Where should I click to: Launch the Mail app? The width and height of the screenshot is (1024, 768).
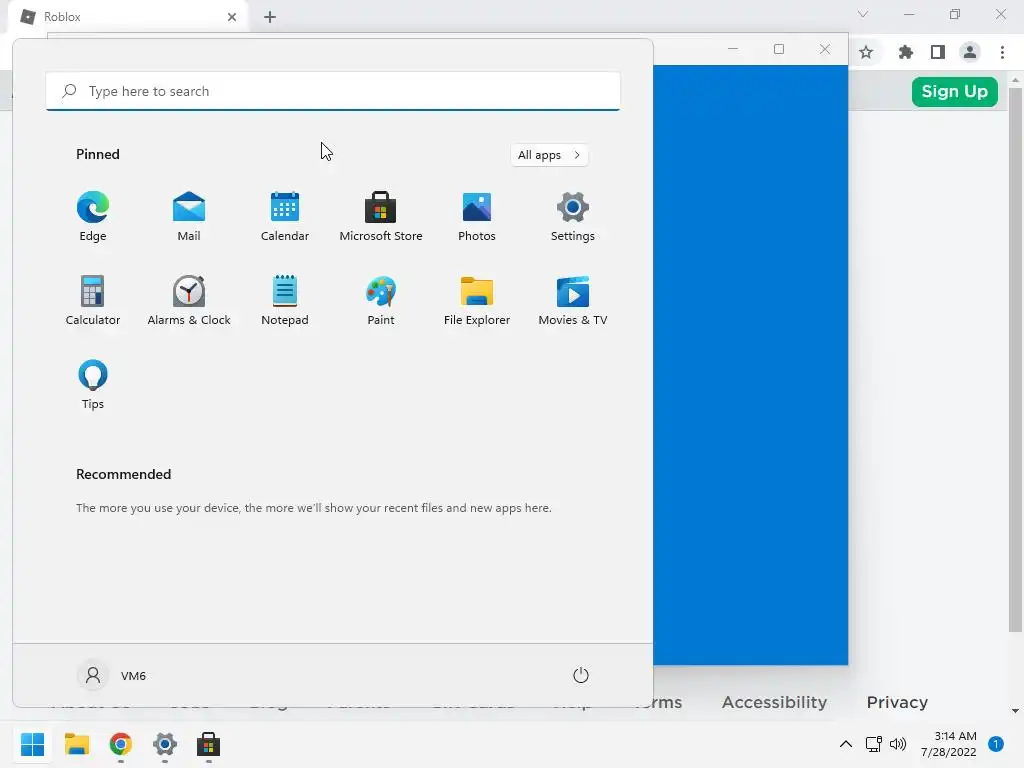(189, 217)
